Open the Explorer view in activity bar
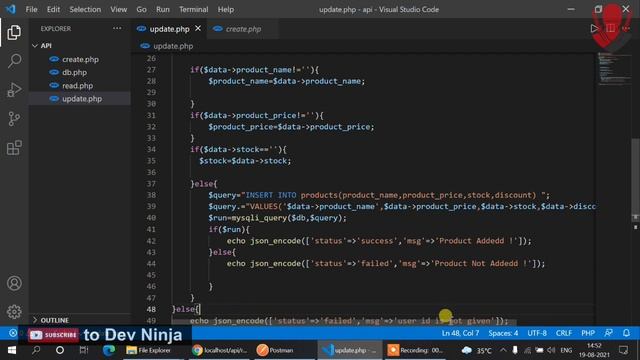Screen dimensions: 640x360 pyautogui.click(x=14, y=32)
